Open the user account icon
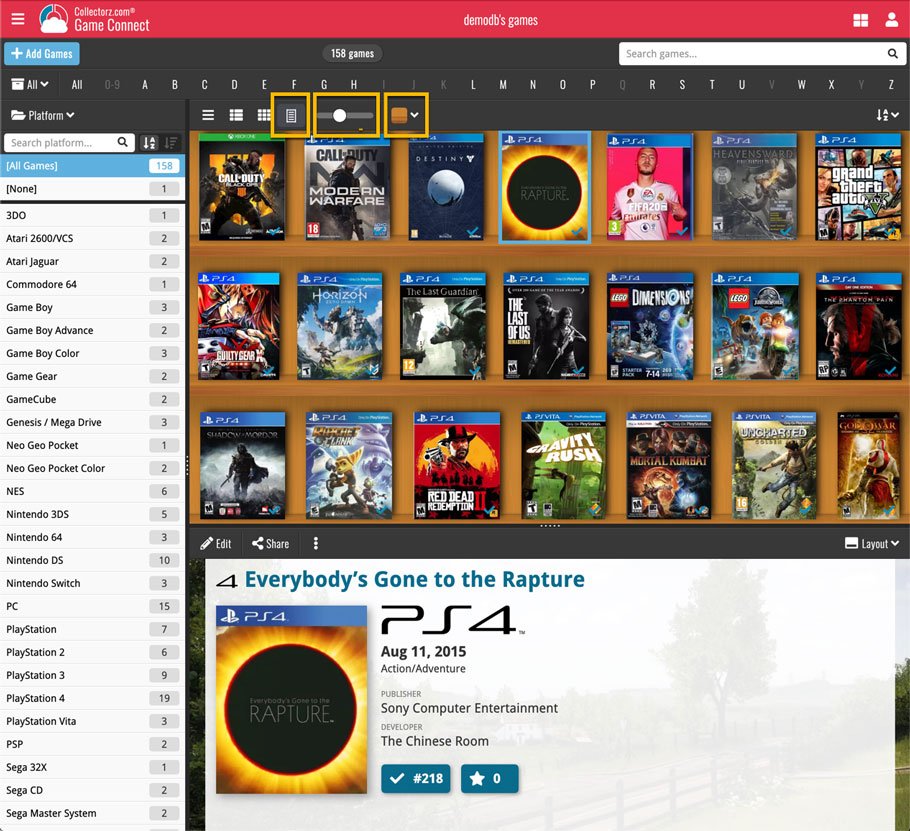The height and width of the screenshot is (831, 910). 891,20
